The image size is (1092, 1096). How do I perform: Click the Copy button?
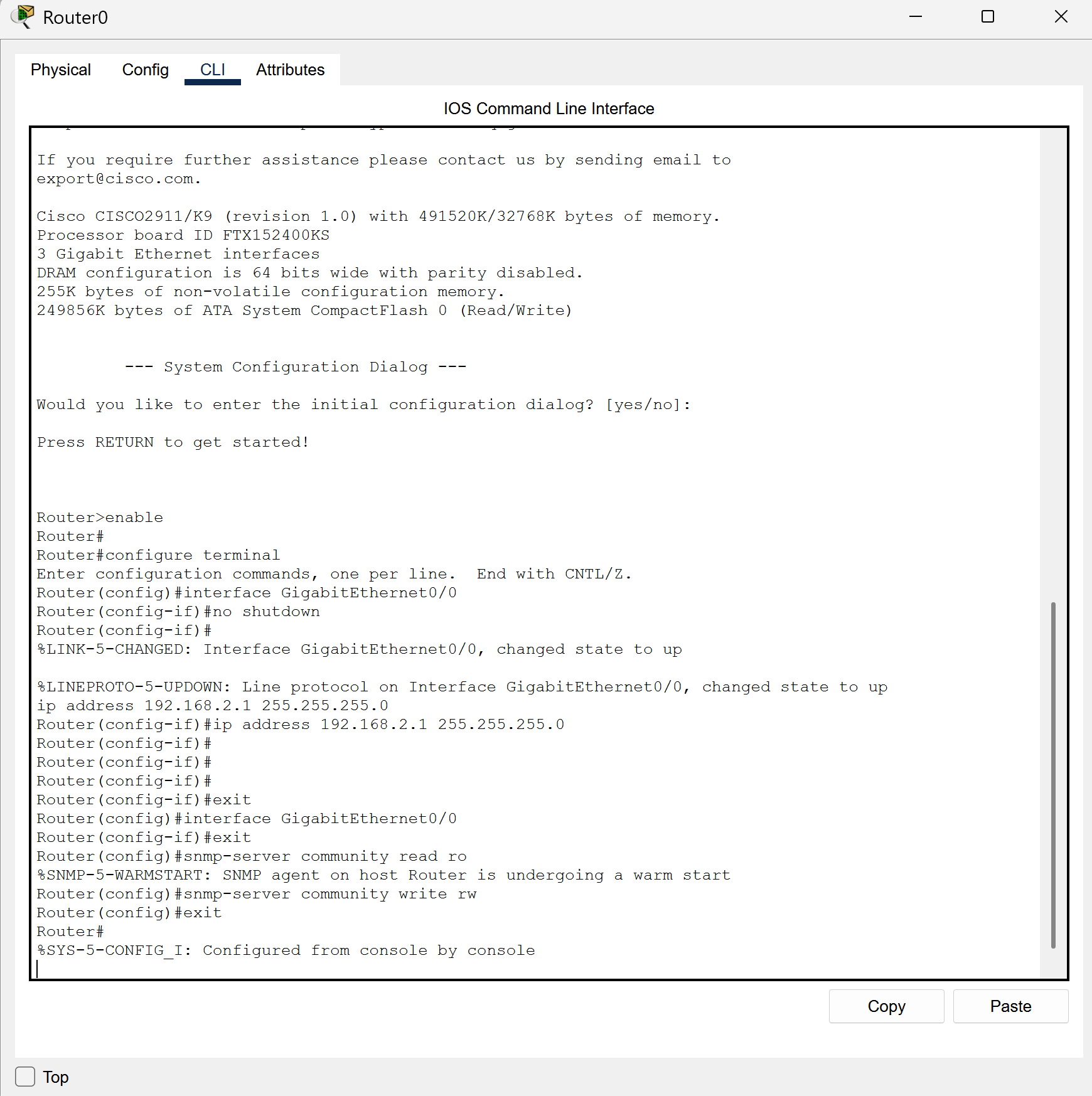[x=886, y=1006]
